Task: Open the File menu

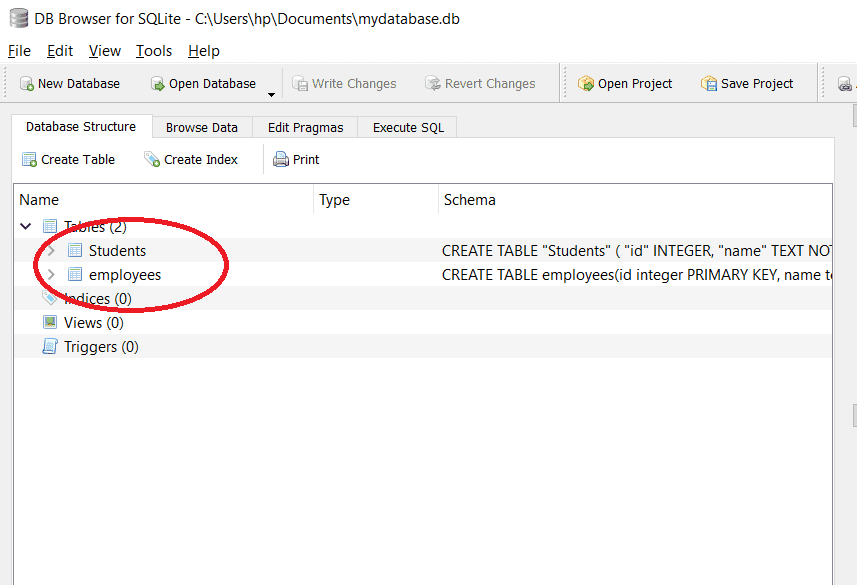Action: tap(19, 51)
